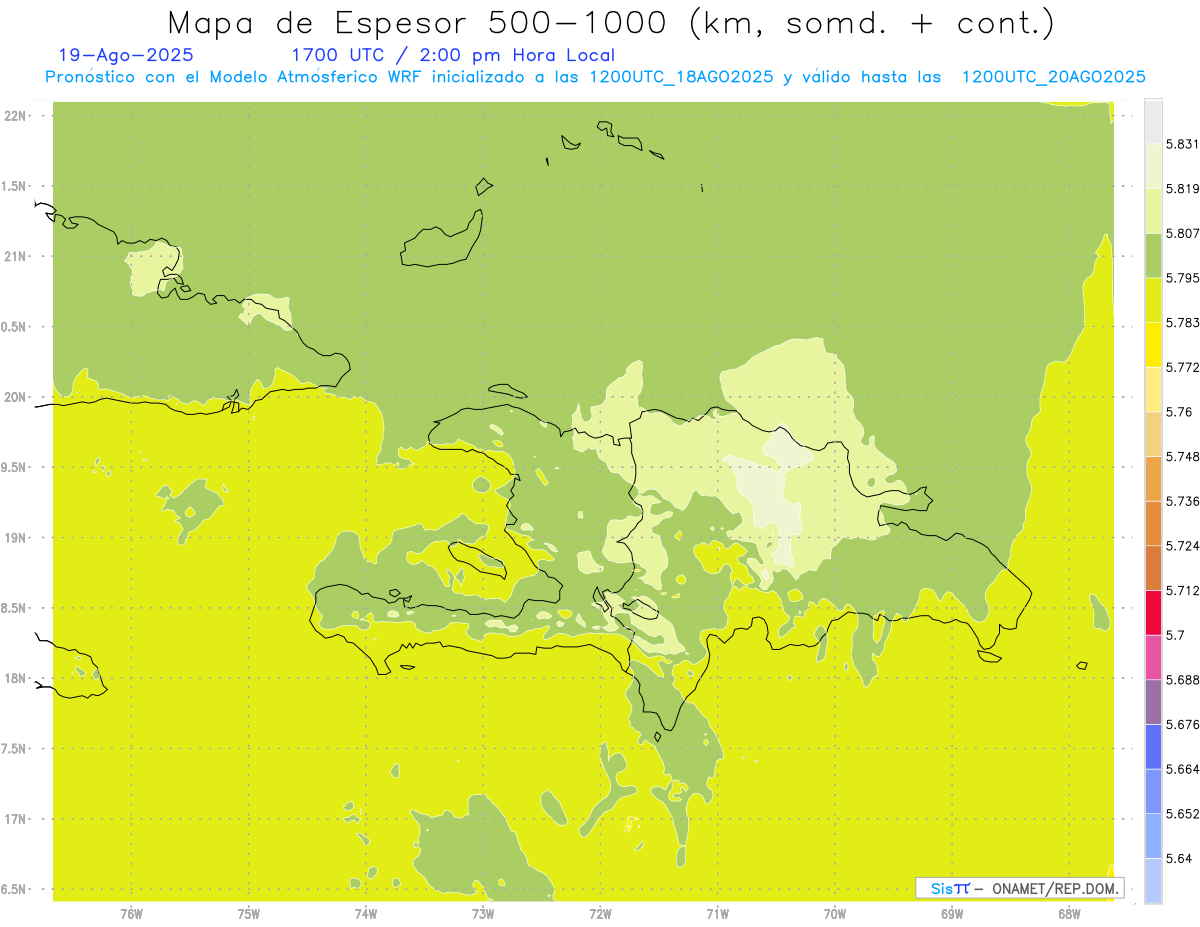Select the pale yellow-green 5.807–5.819 legend band
Screen dimensions: 1200x927
pyautogui.click(x=1152, y=210)
